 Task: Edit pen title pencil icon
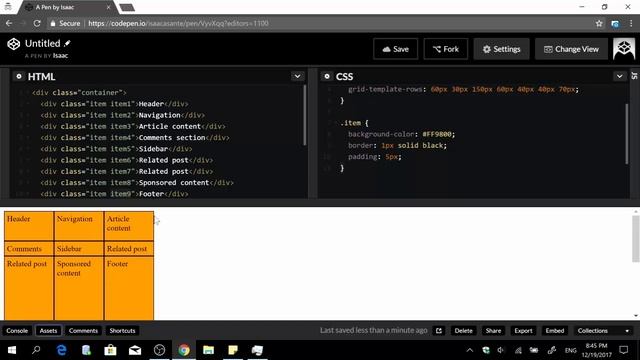tap(67, 43)
